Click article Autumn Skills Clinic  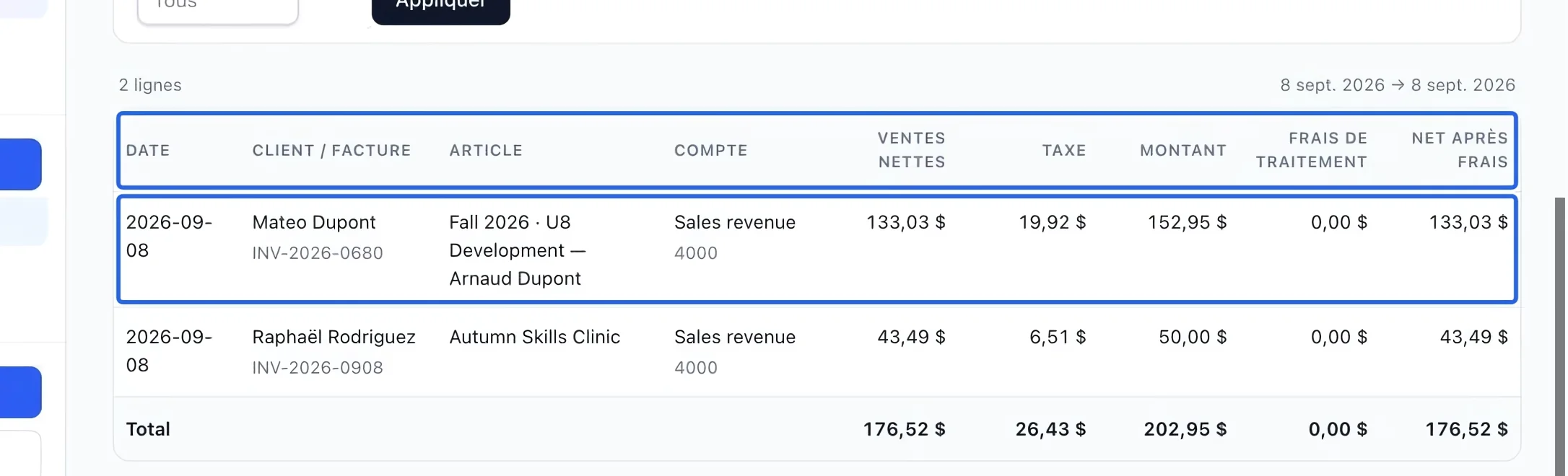point(534,337)
